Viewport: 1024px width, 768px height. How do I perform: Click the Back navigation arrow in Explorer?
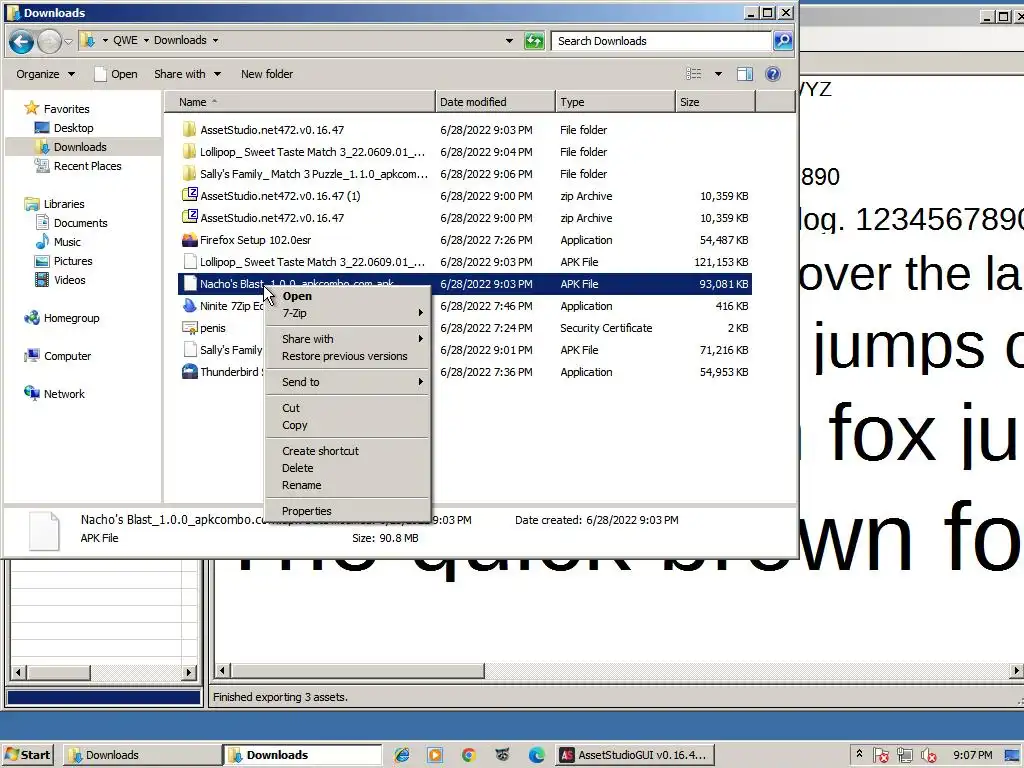click(x=21, y=42)
